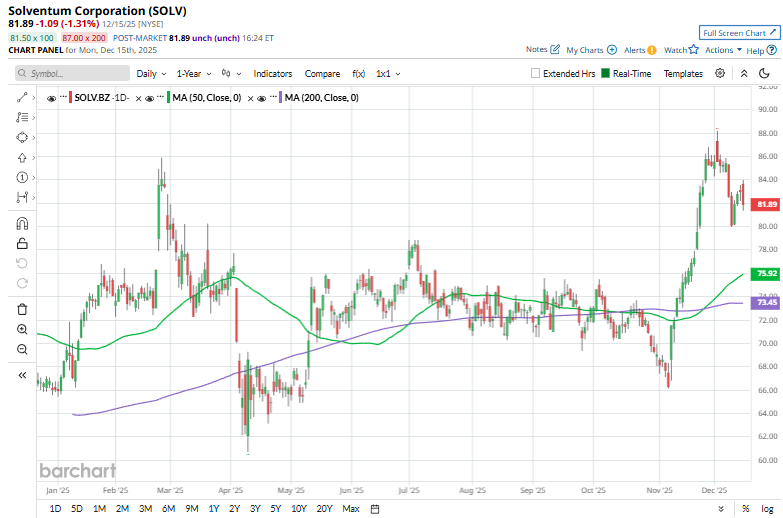This screenshot has width=783, height=518.
Task: Click the green MA 50 color swatch
Action: 169,97
